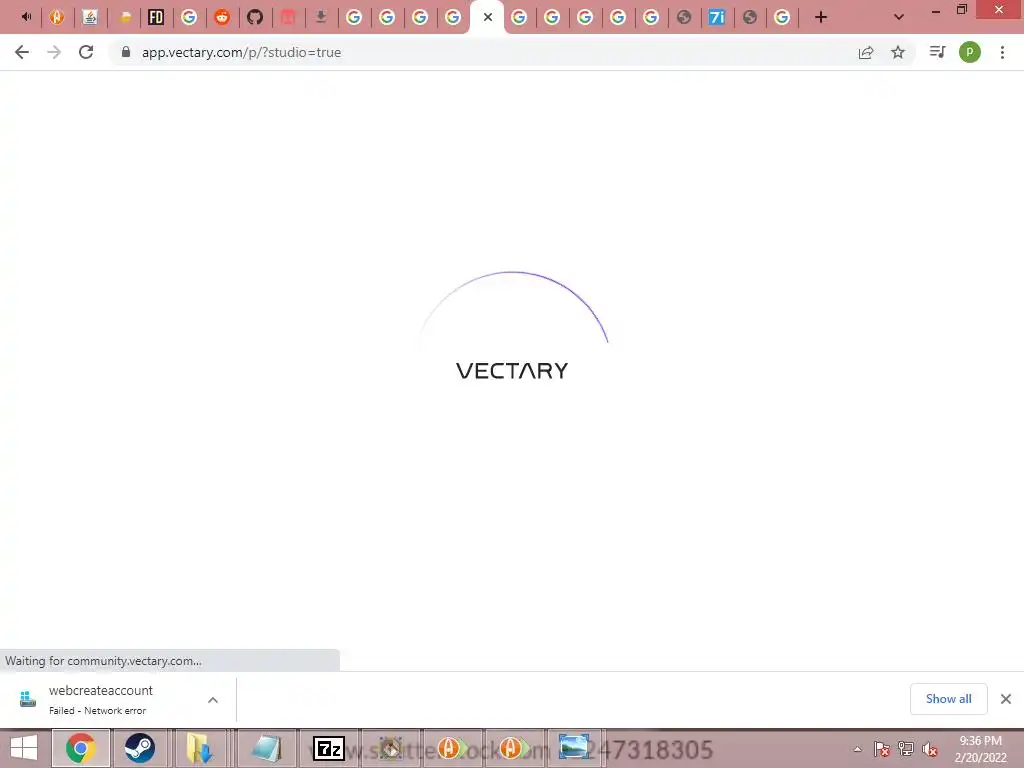Open the tab search dropdown

tap(899, 18)
